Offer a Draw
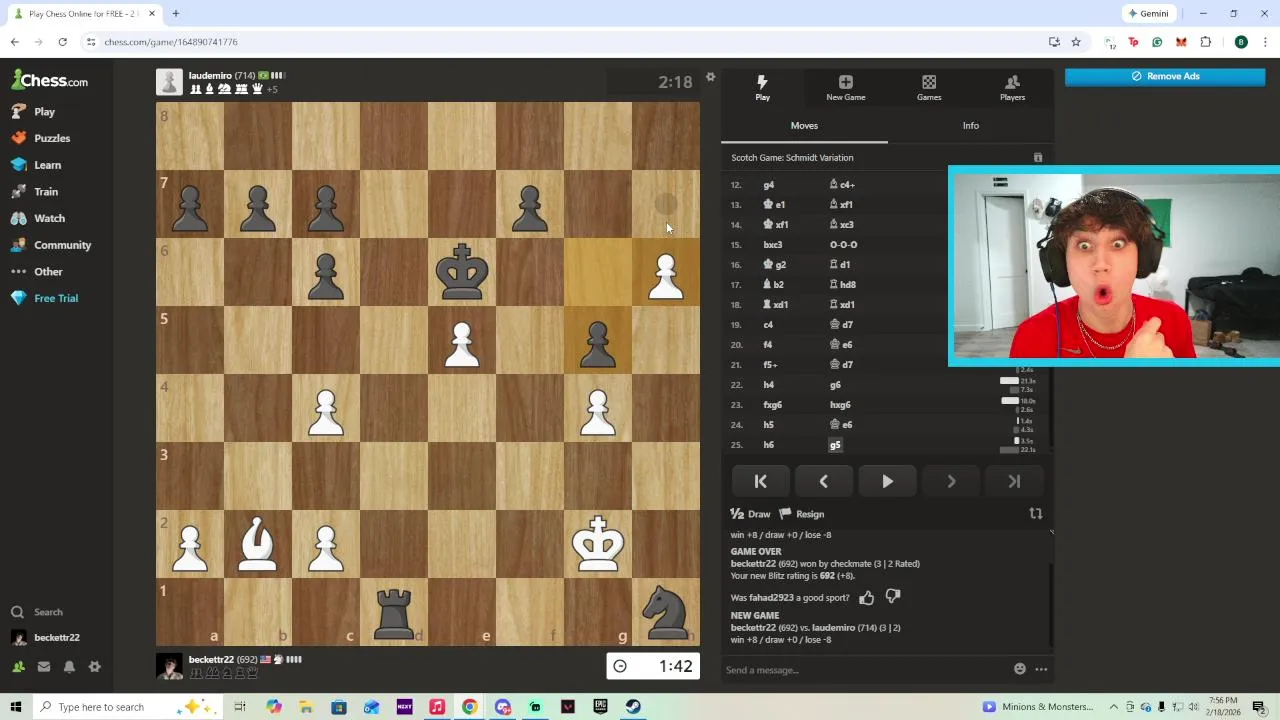Viewport: 1280px width, 720px height. (751, 514)
